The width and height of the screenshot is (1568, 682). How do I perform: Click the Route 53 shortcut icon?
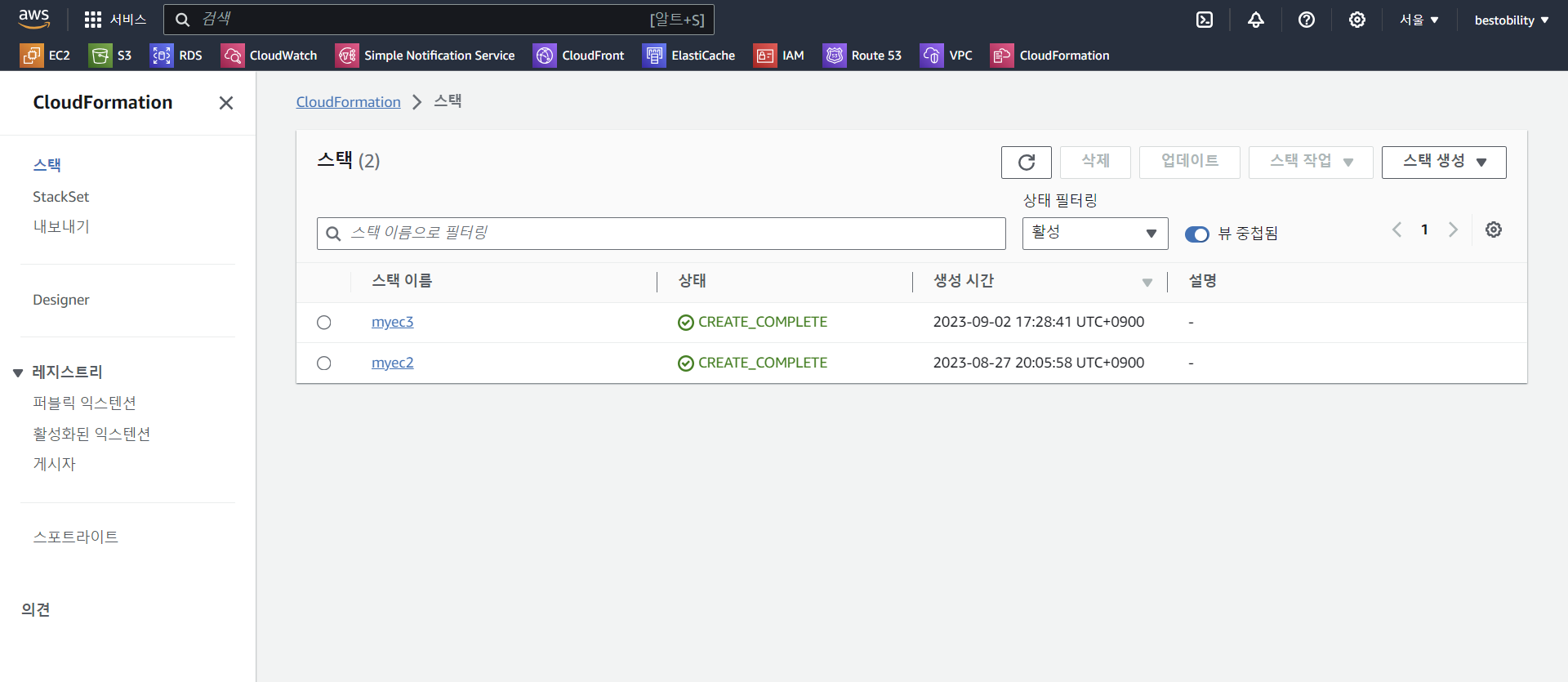coord(835,56)
